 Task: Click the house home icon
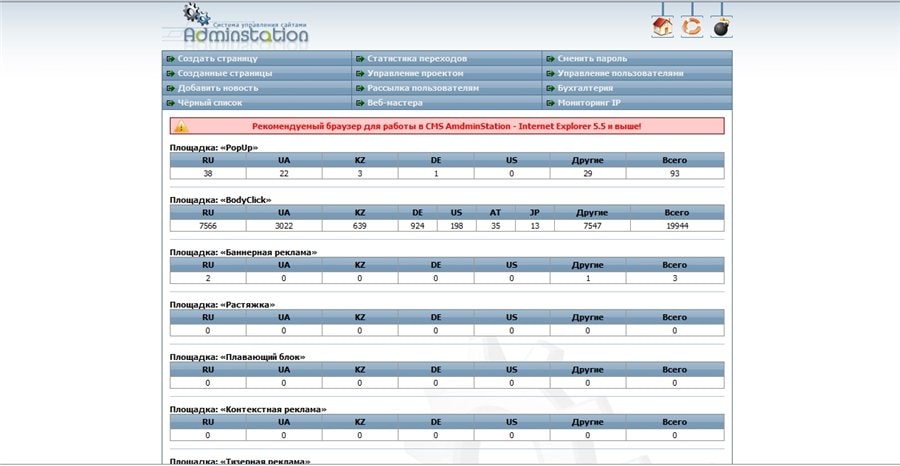662,26
